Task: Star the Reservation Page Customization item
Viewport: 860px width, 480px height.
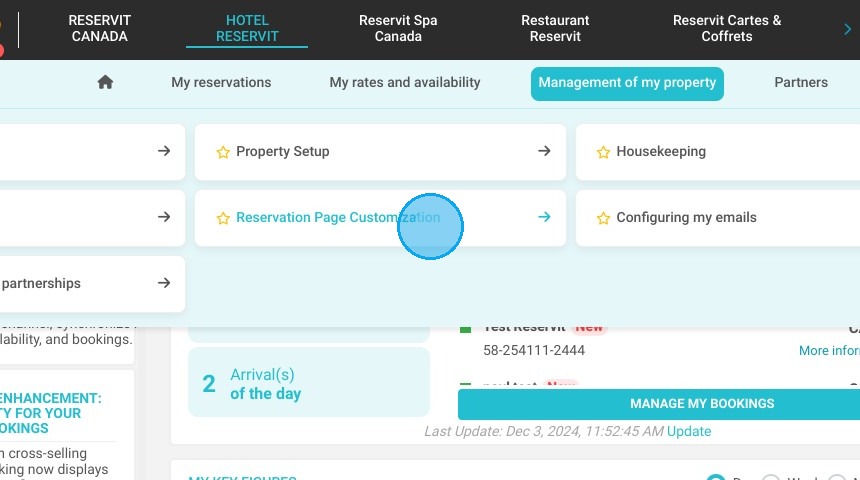Action: (x=223, y=218)
